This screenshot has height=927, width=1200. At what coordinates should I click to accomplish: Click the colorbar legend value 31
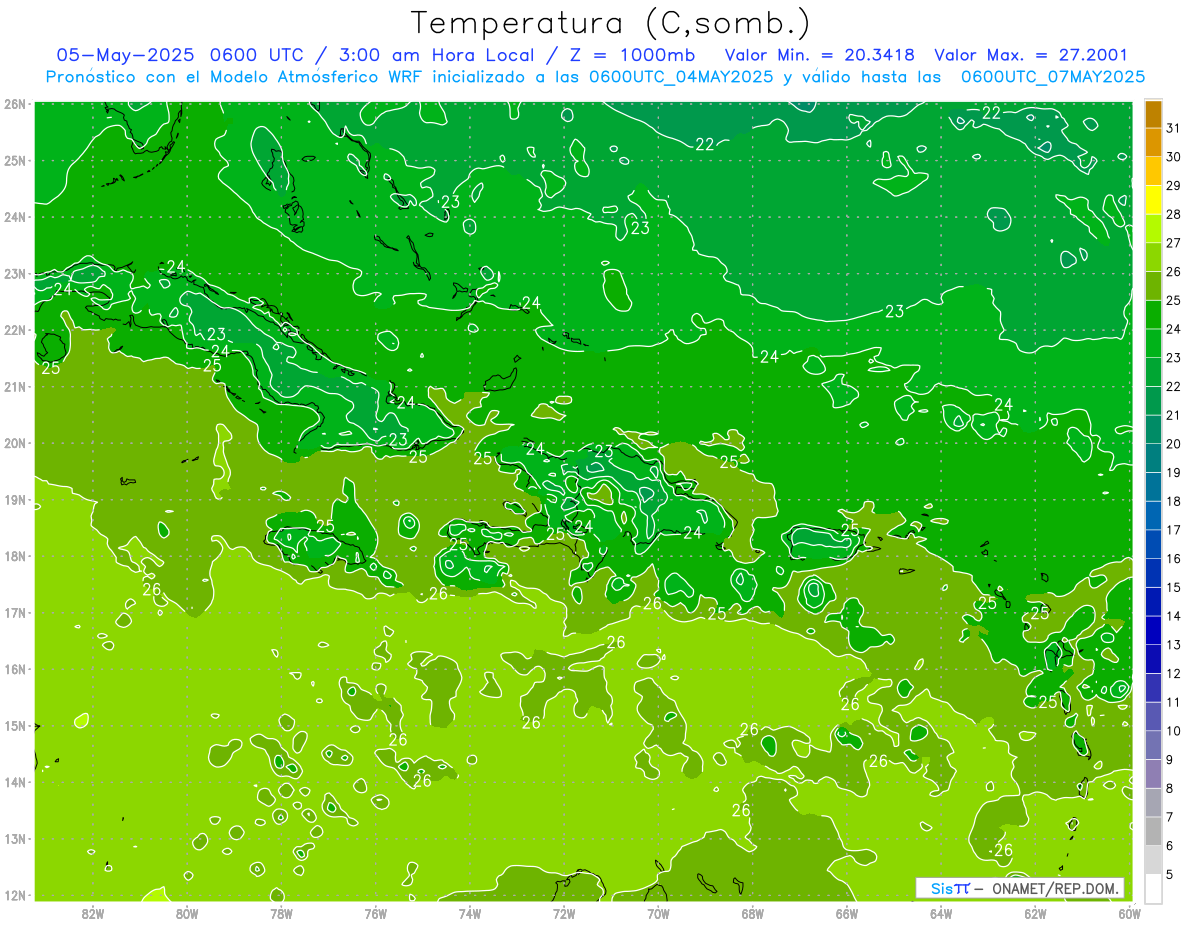(1173, 128)
